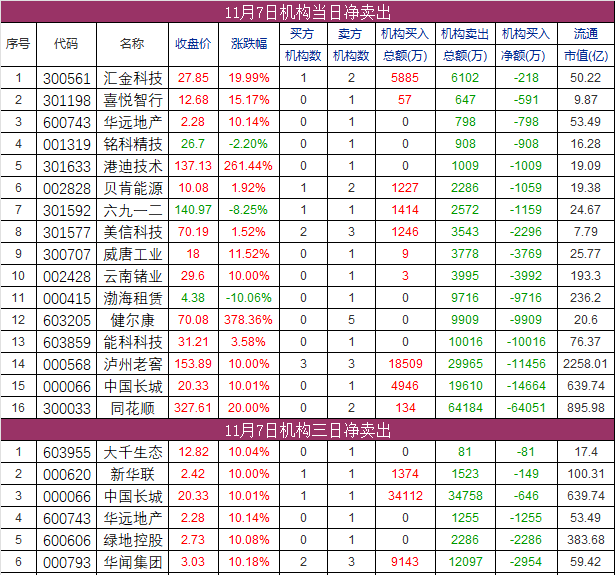
Task: Click change percentage -10.06%
Action: 249,298
